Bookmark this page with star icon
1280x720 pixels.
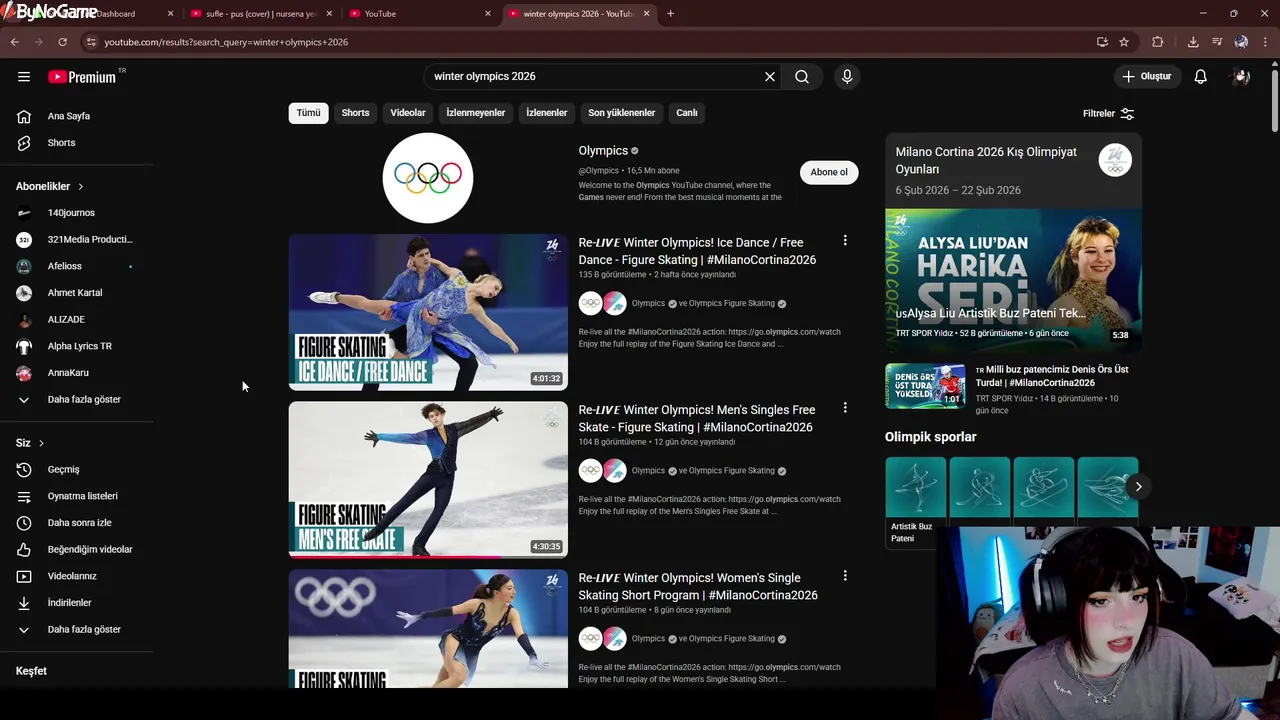pyautogui.click(x=1124, y=42)
